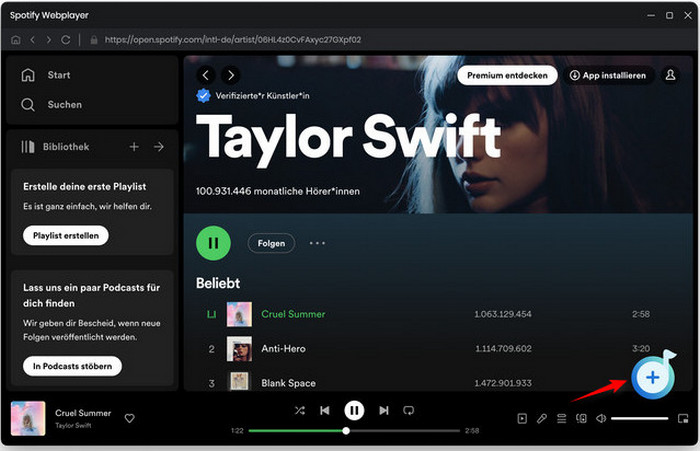The height and width of the screenshot is (451, 700).
Task: Open connect to a device icon
Action: (581, 418)
